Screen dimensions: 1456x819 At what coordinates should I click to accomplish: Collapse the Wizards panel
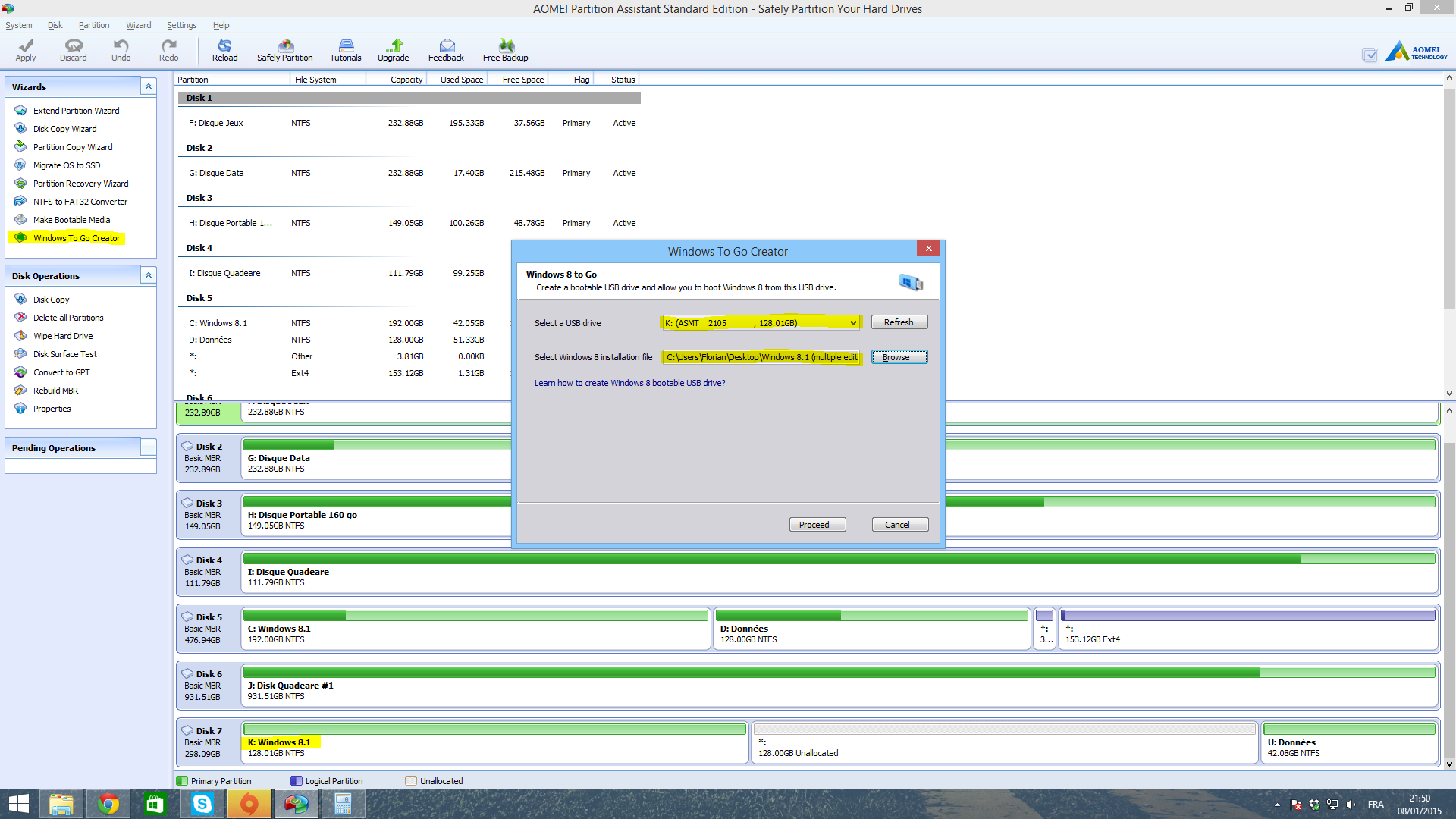click(149, 86)
